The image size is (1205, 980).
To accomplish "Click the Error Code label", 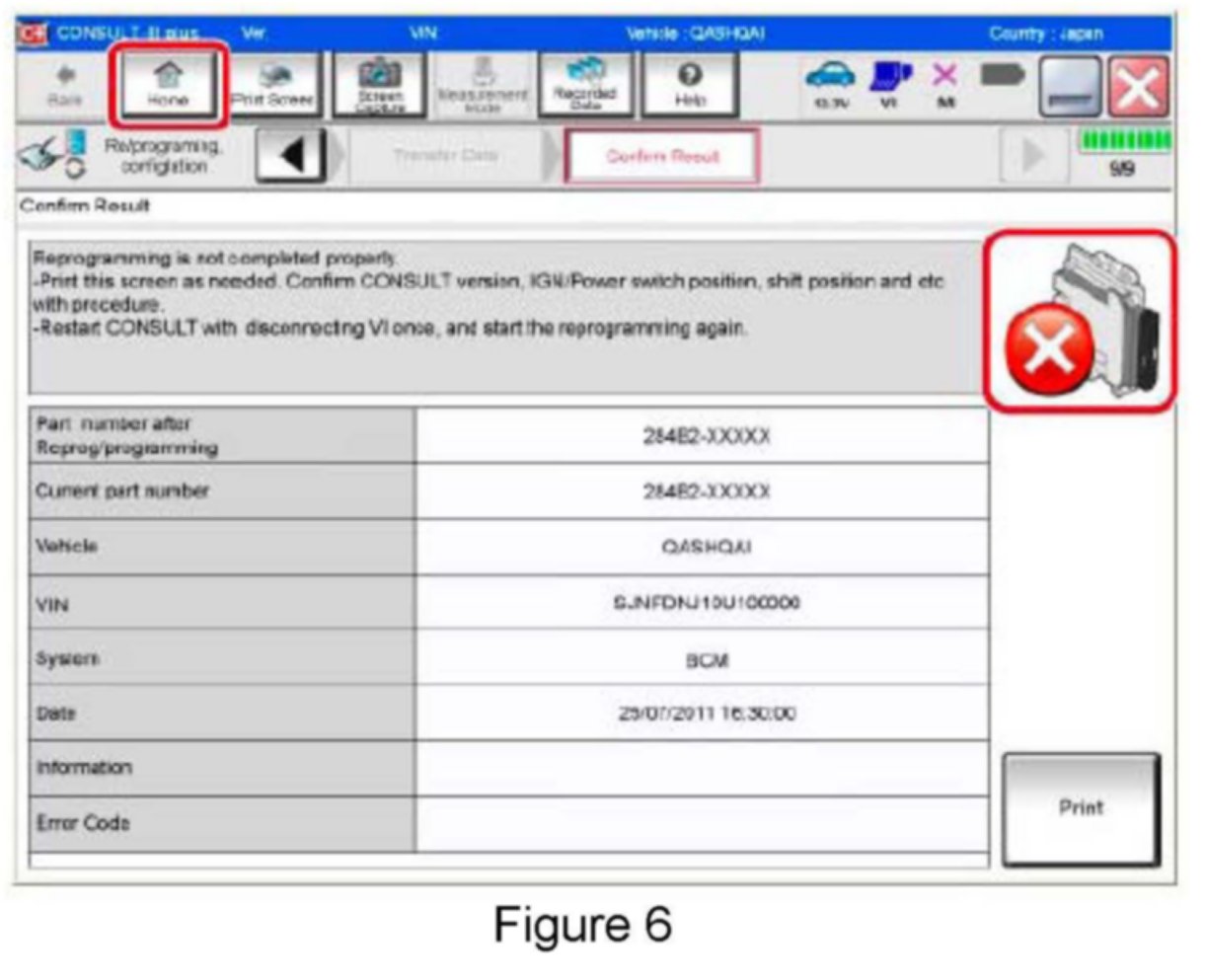I will 83,823.
